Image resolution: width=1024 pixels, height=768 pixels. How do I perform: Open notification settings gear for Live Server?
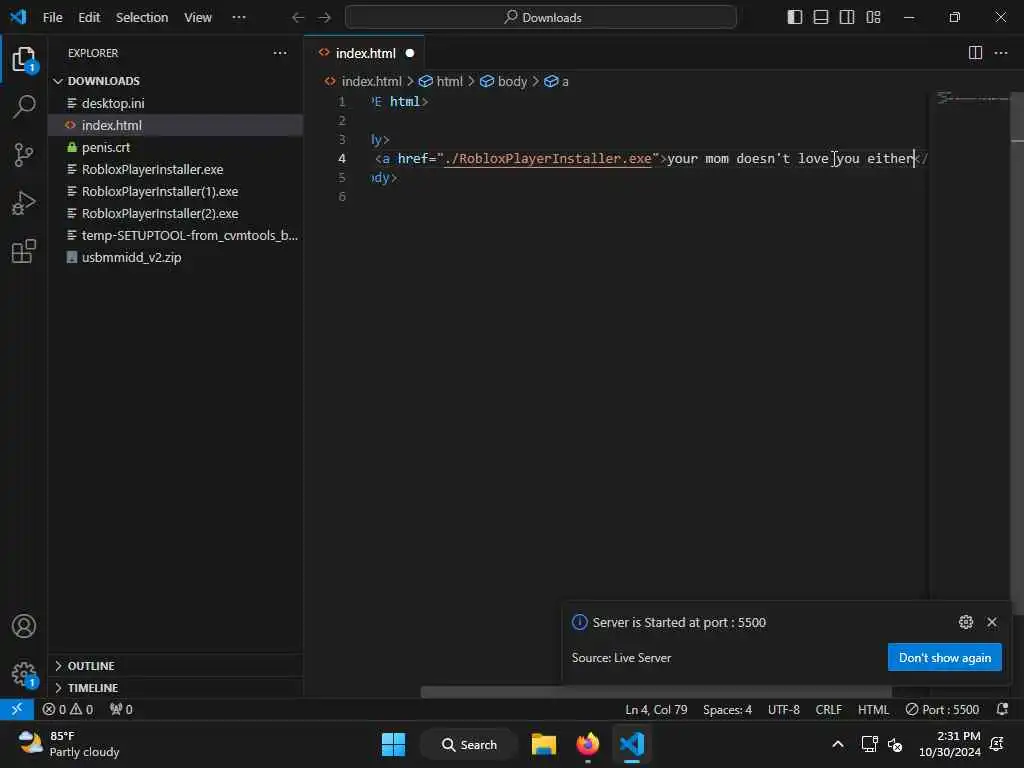click(966, 622)
